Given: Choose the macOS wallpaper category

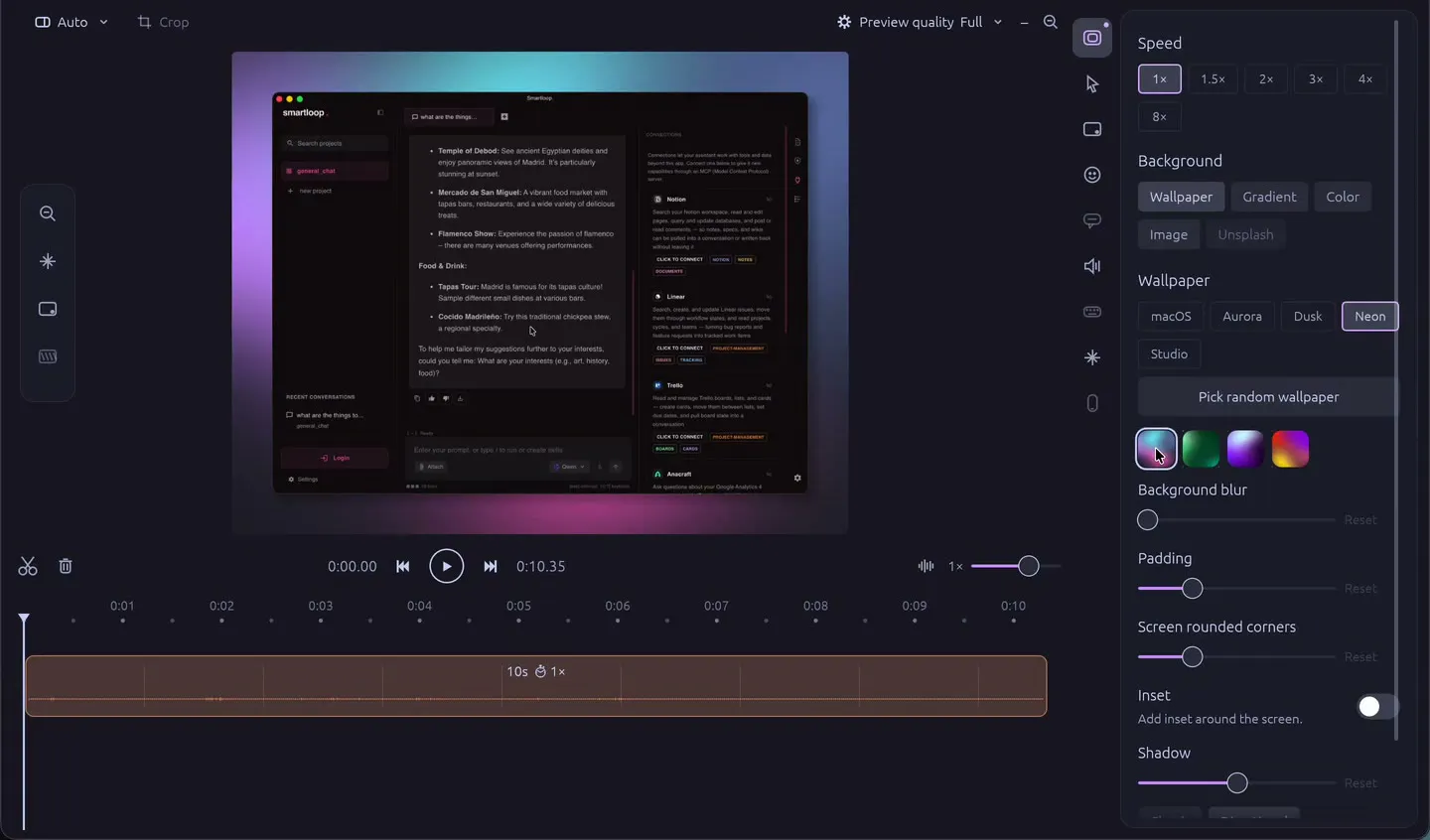Looking at the screenshot, I should (1171, 316).
